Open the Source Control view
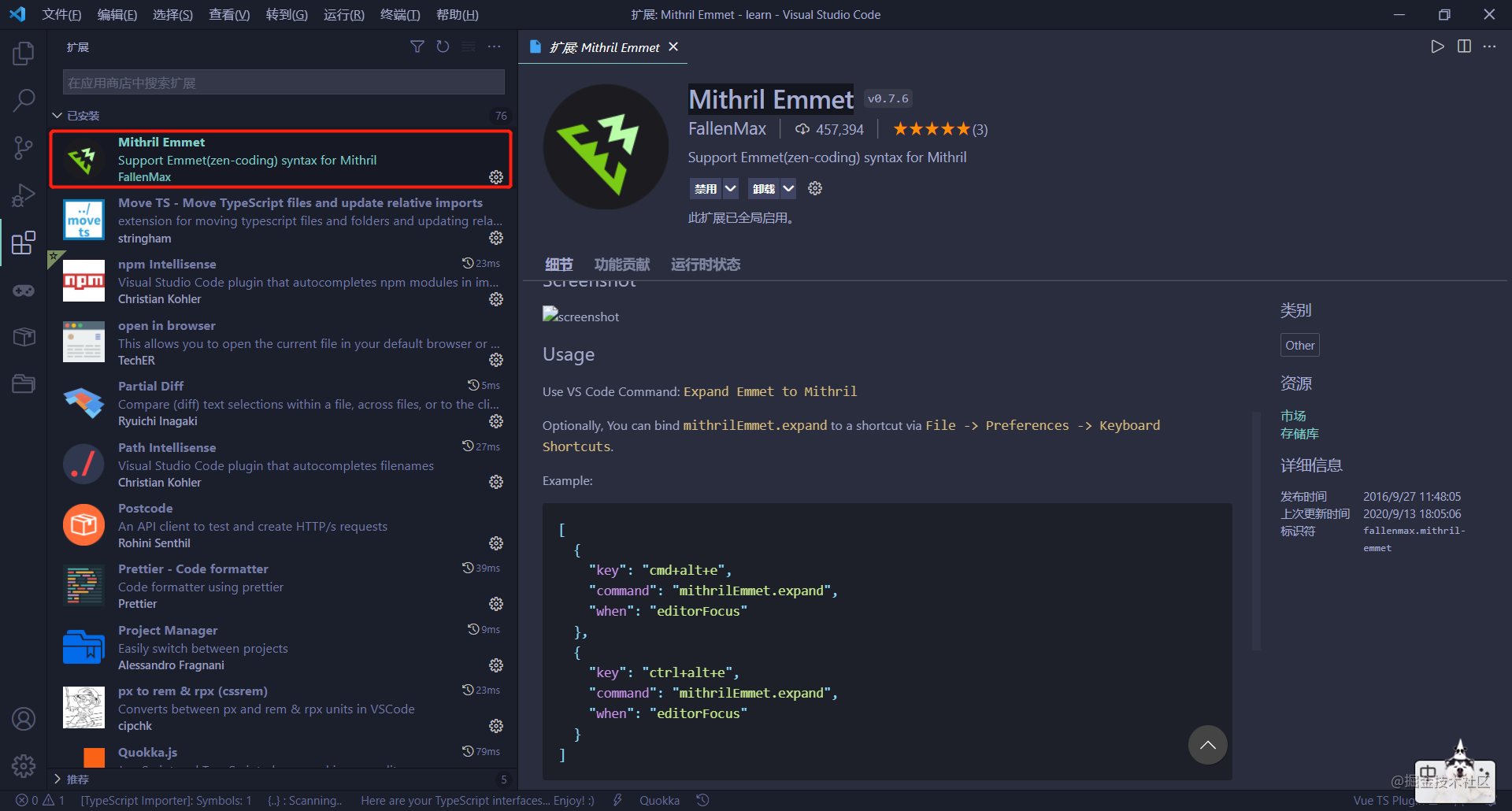Image resolution: width=1512 pixels, height=811 pixels. pos(24,147)
